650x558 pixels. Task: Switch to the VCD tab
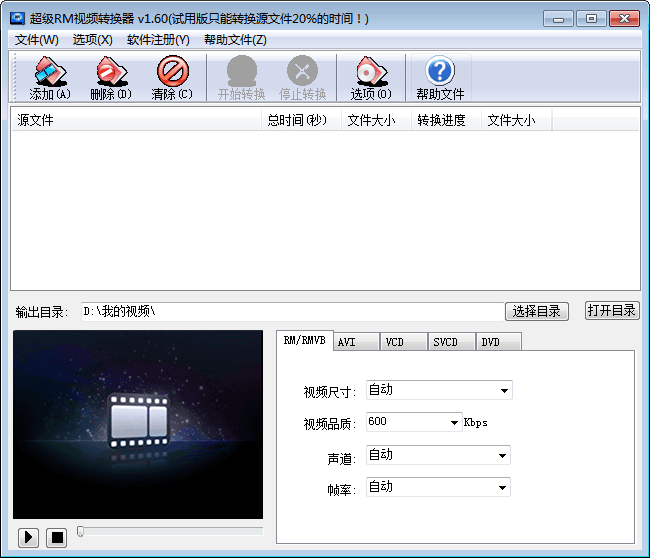pos(404,342)
